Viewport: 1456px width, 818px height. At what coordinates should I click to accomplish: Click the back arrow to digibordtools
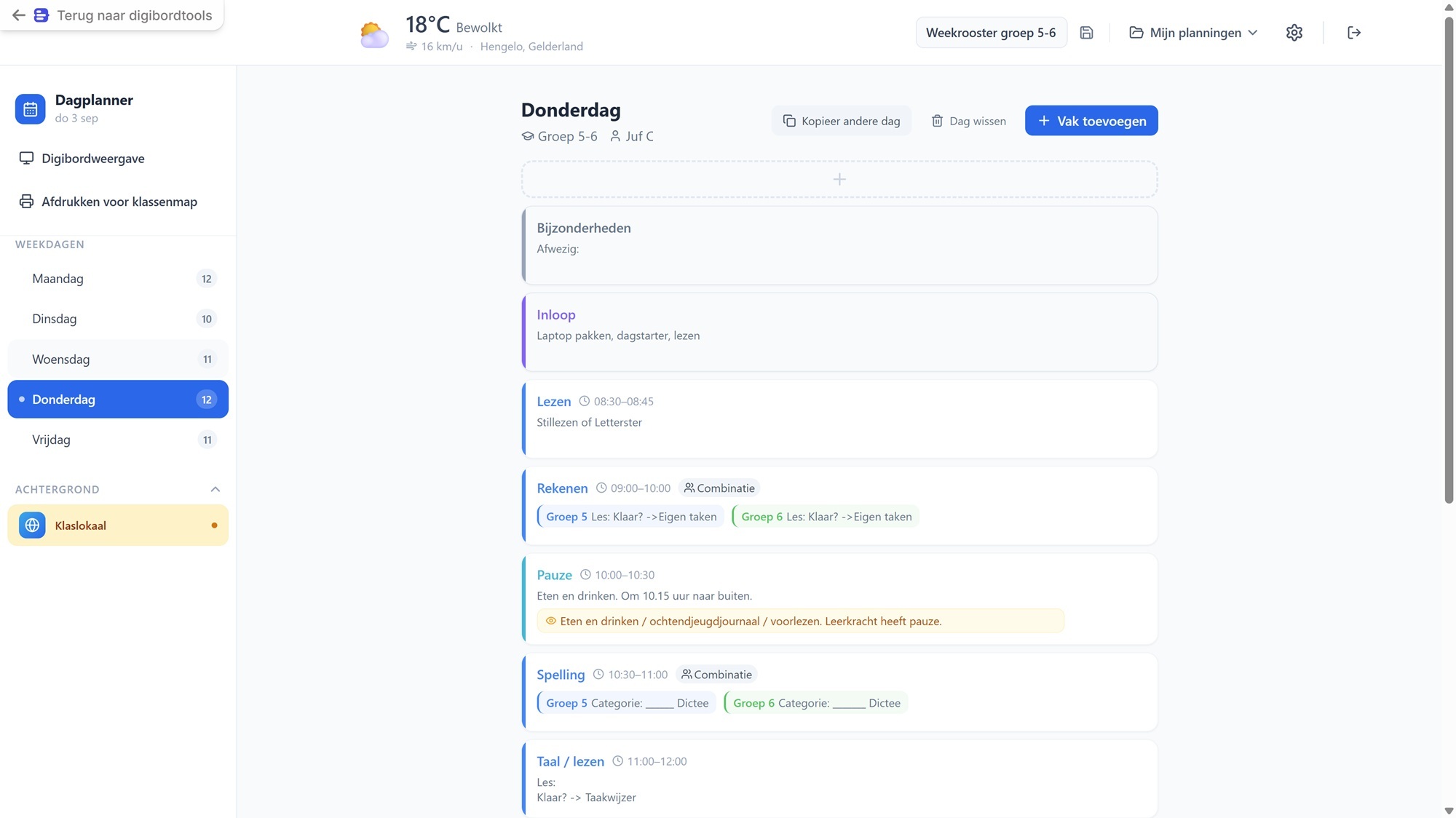18,15
